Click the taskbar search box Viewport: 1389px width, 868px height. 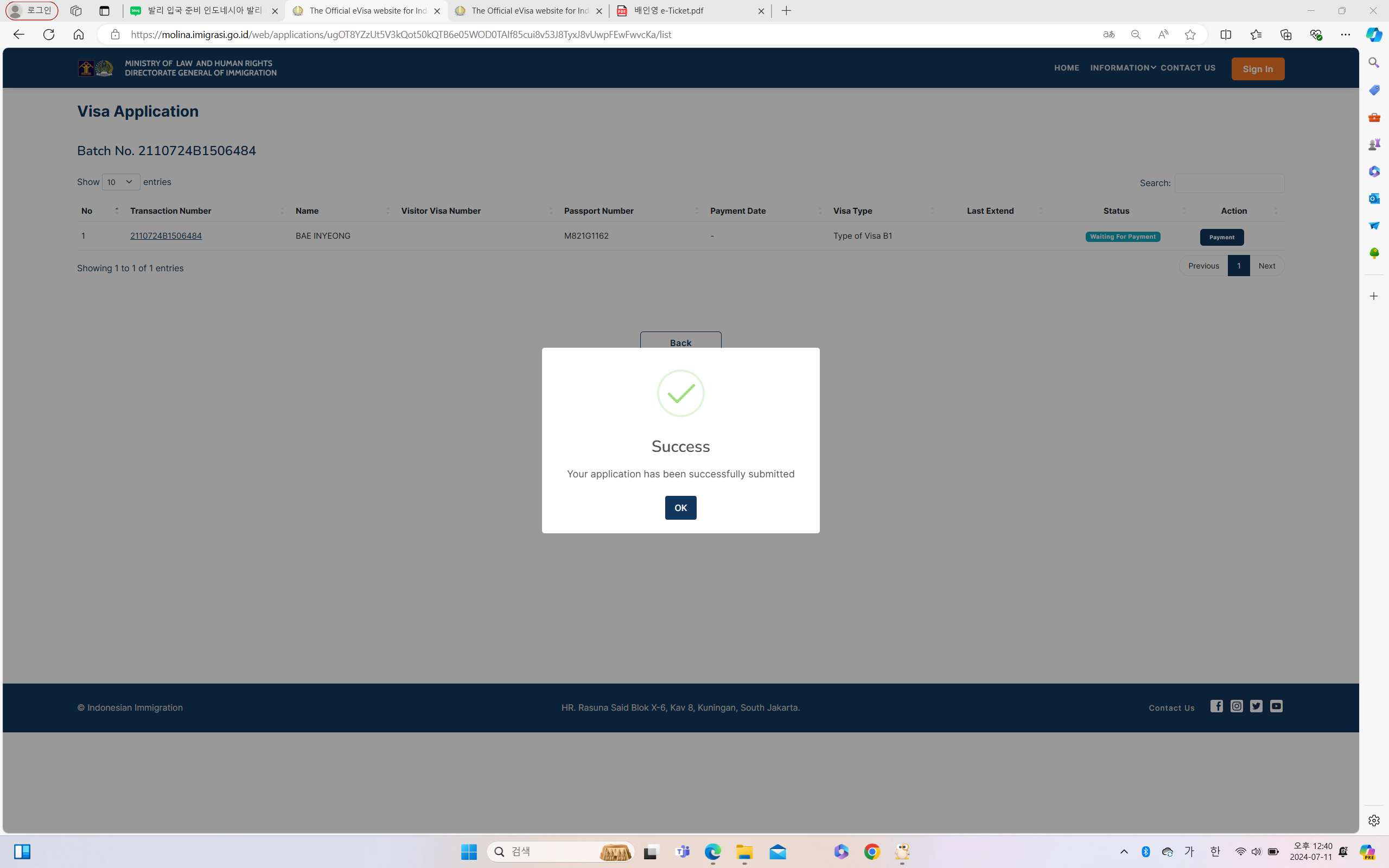(x=560, y=852)
